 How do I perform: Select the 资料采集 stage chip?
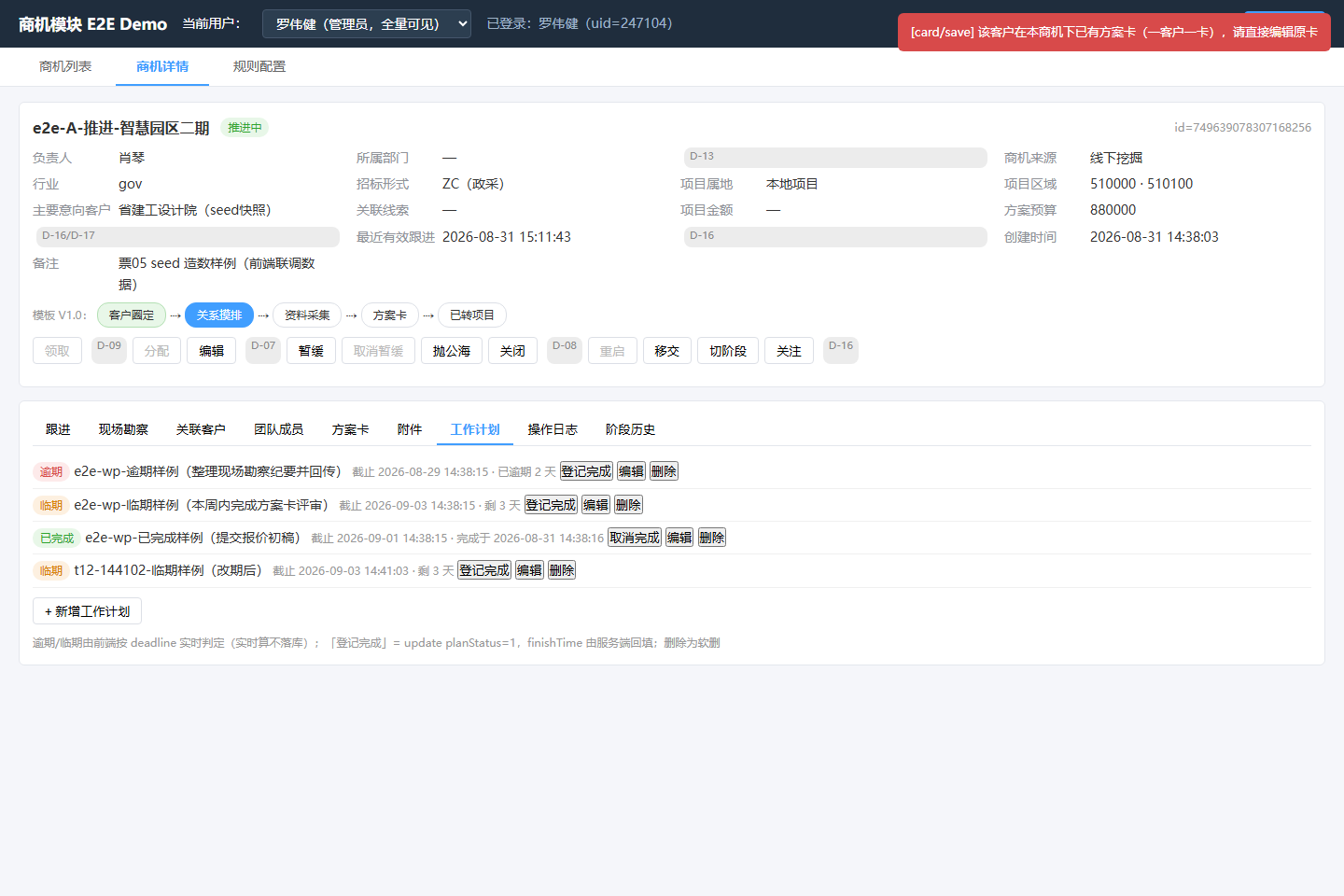[307, 315]
